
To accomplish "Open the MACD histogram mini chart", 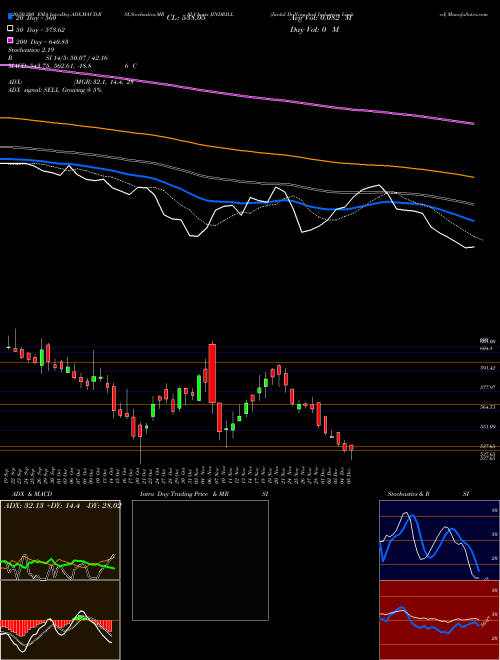I will point(60,620).
